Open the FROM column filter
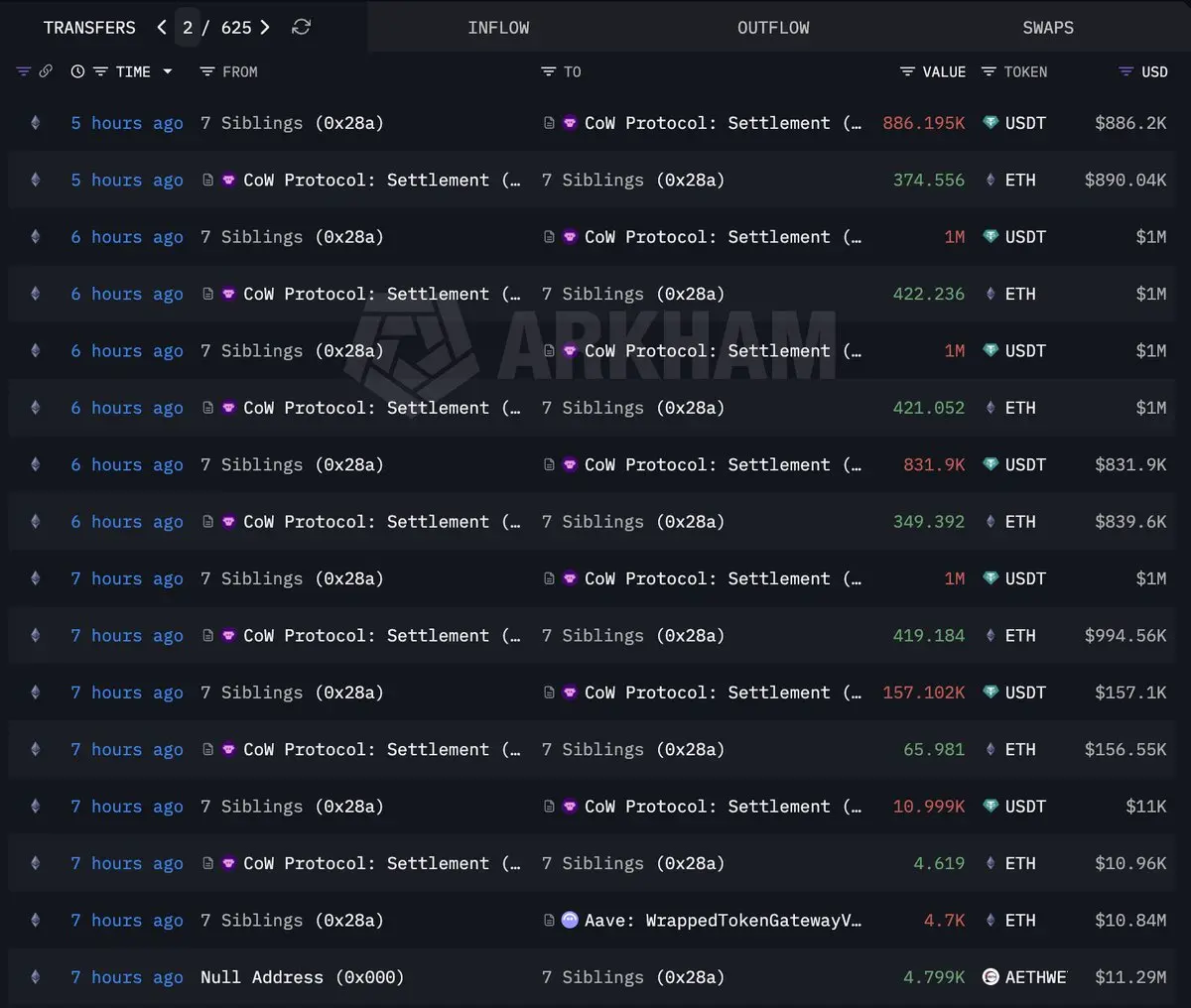This screenshot has width=1191, height=1008. pos(228,71)
